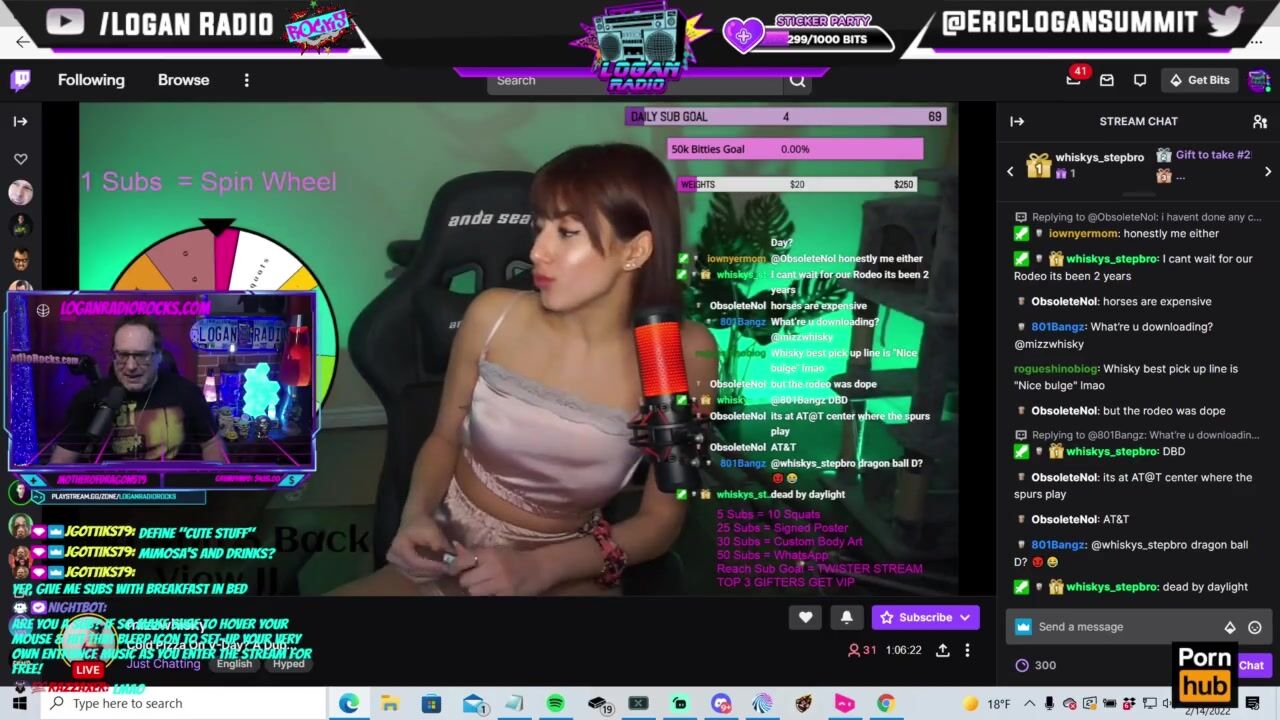Screen dimensions: 1280x720
Task: Open the whispers chat bubble icon
Action: click(x=1140, y=80)
